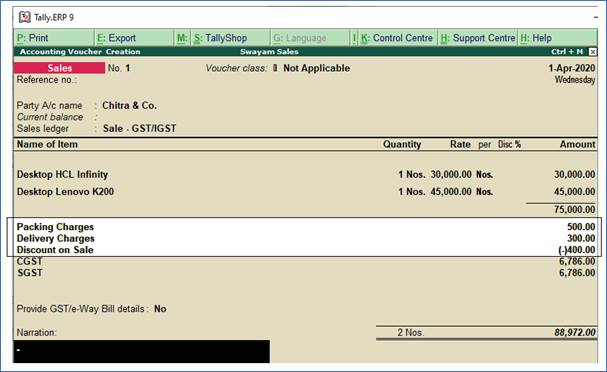
Task: Open the P: Print option
Action: [53, 38]
